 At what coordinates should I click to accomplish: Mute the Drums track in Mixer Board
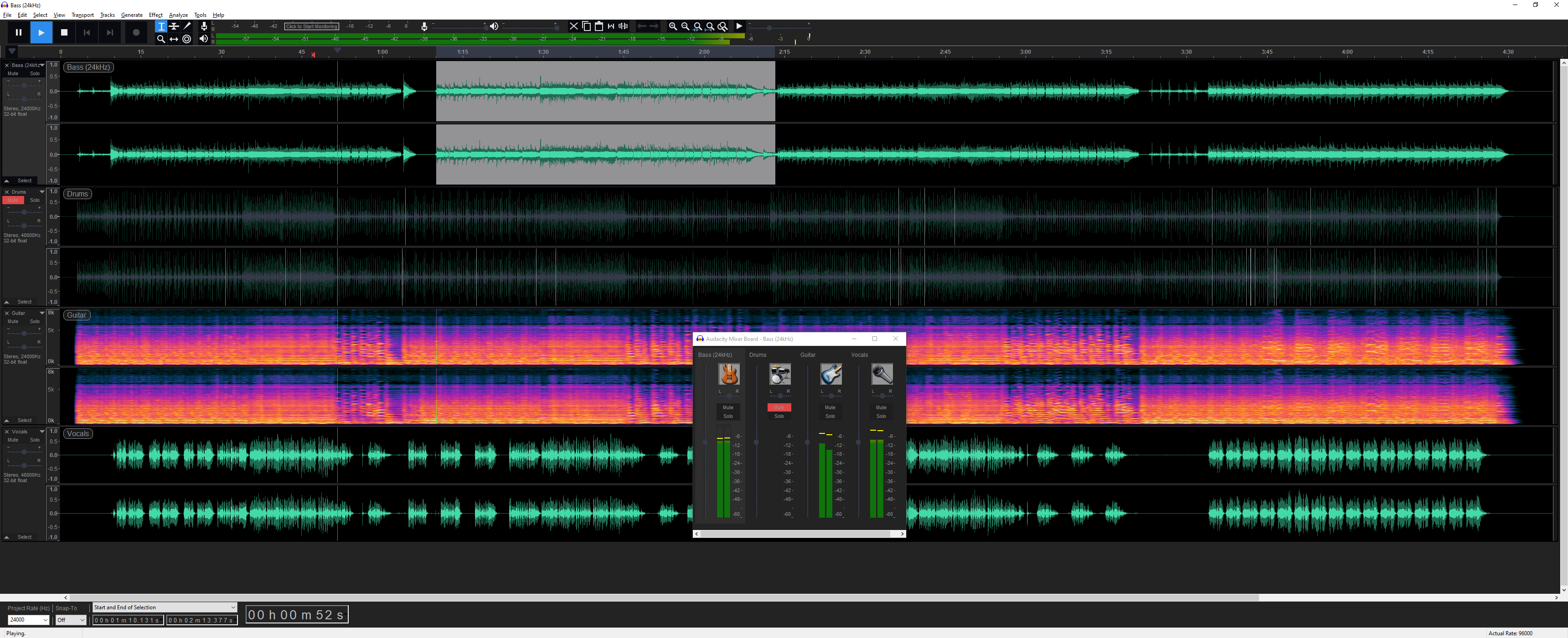pos(778,407)
